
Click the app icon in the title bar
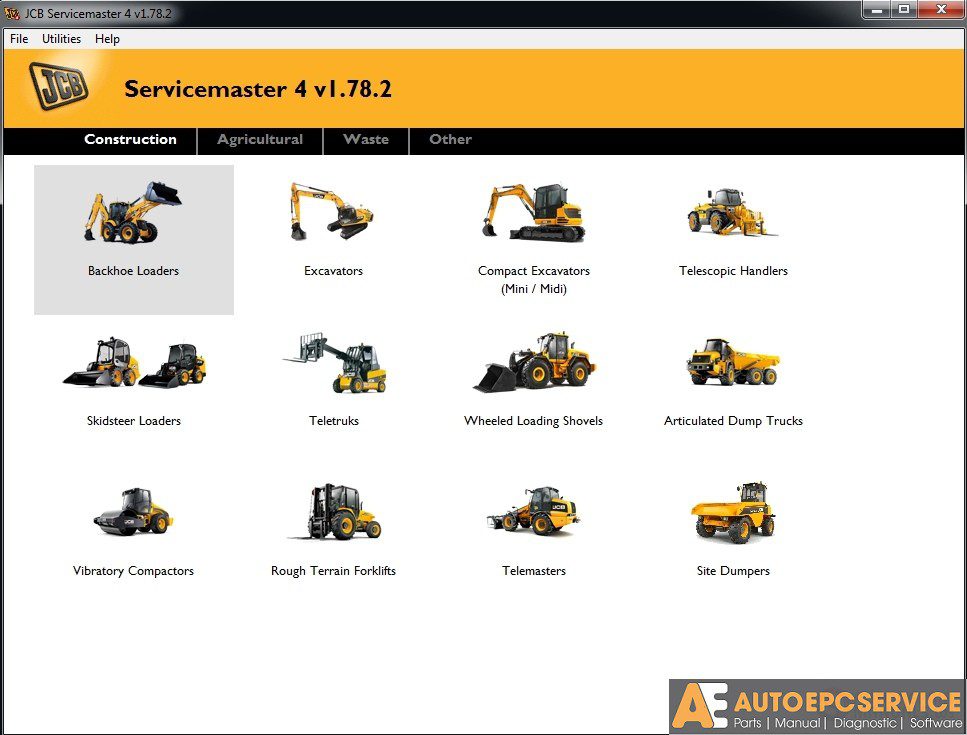(x=12, y=13)
